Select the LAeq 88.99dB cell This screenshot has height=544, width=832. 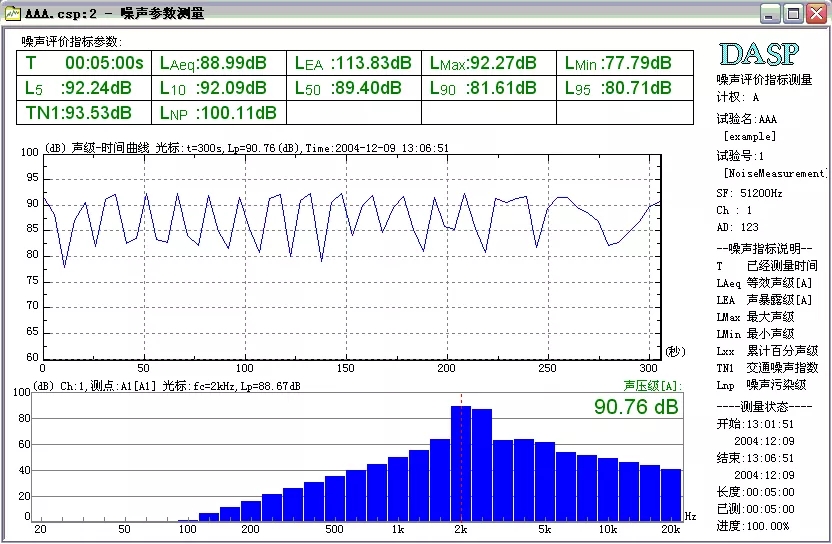pyautogui.click(x=219, y=63)
